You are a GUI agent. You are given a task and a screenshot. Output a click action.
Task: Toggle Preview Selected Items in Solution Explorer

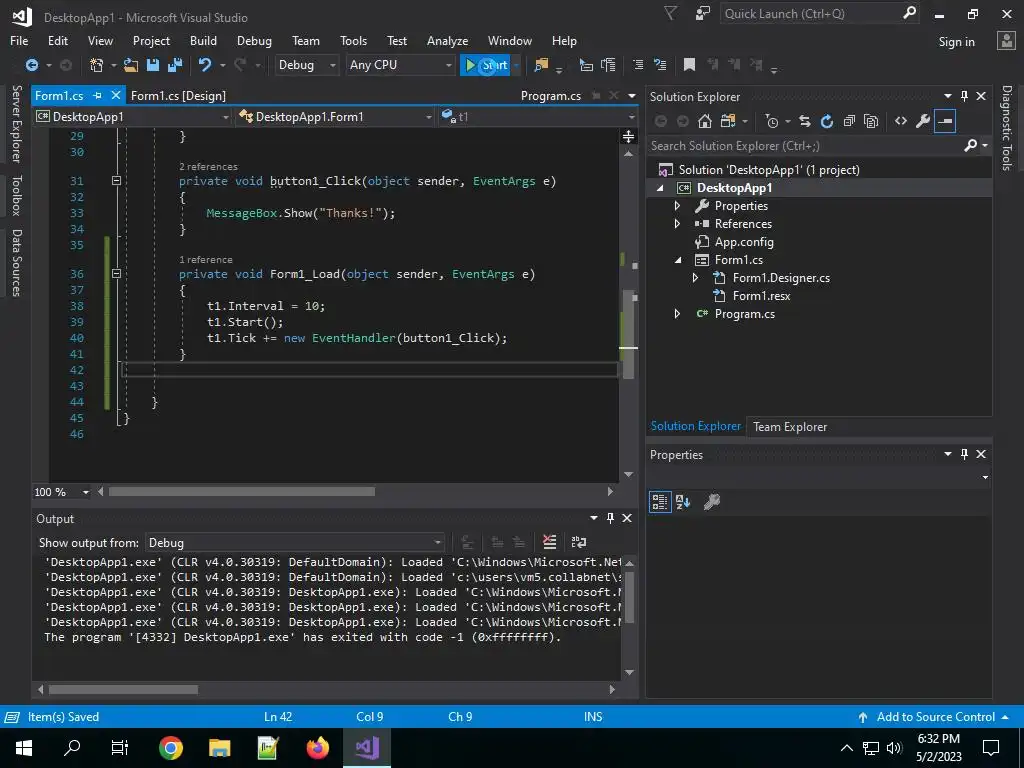point(945,121)
